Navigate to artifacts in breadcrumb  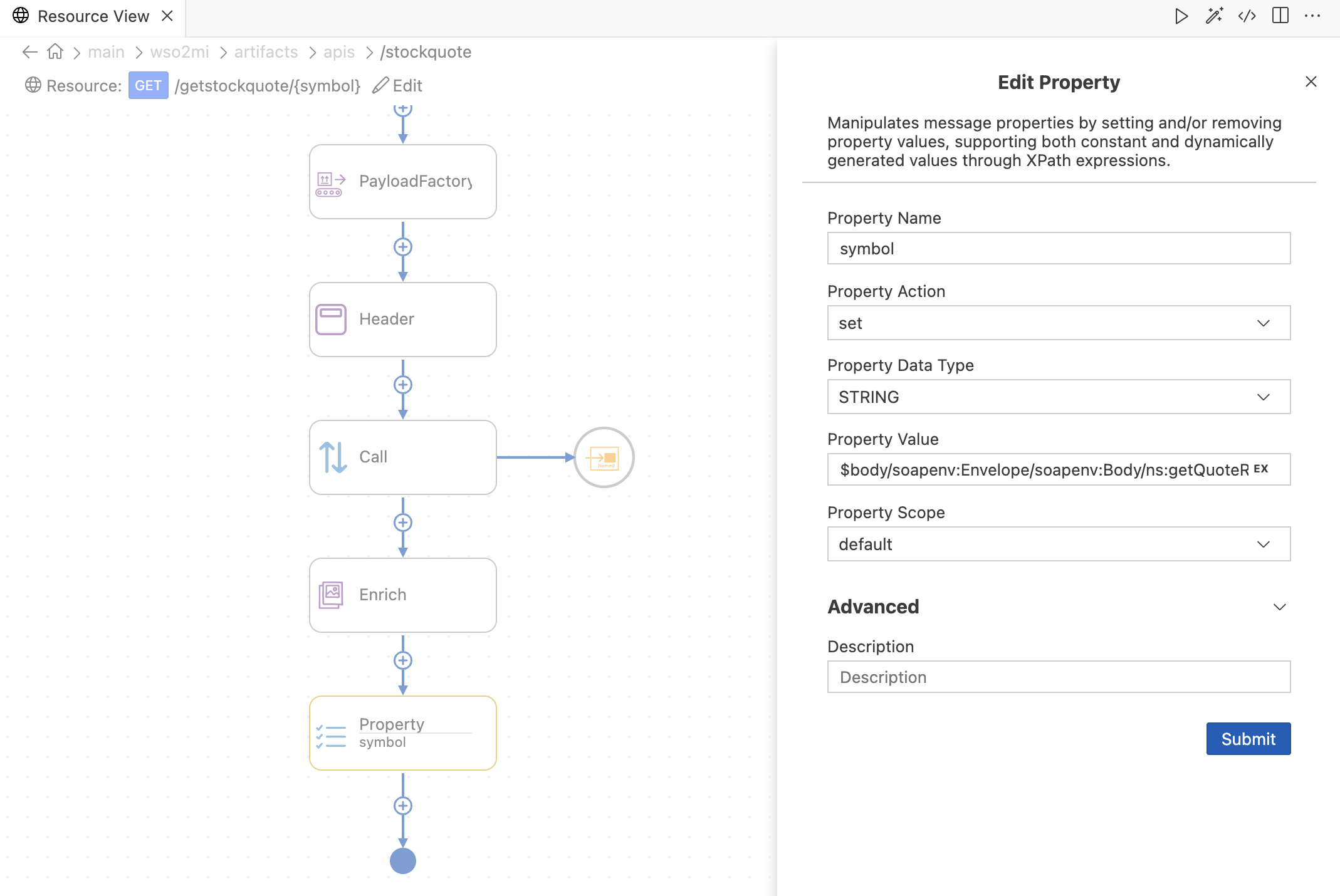(x=266, y=52)
